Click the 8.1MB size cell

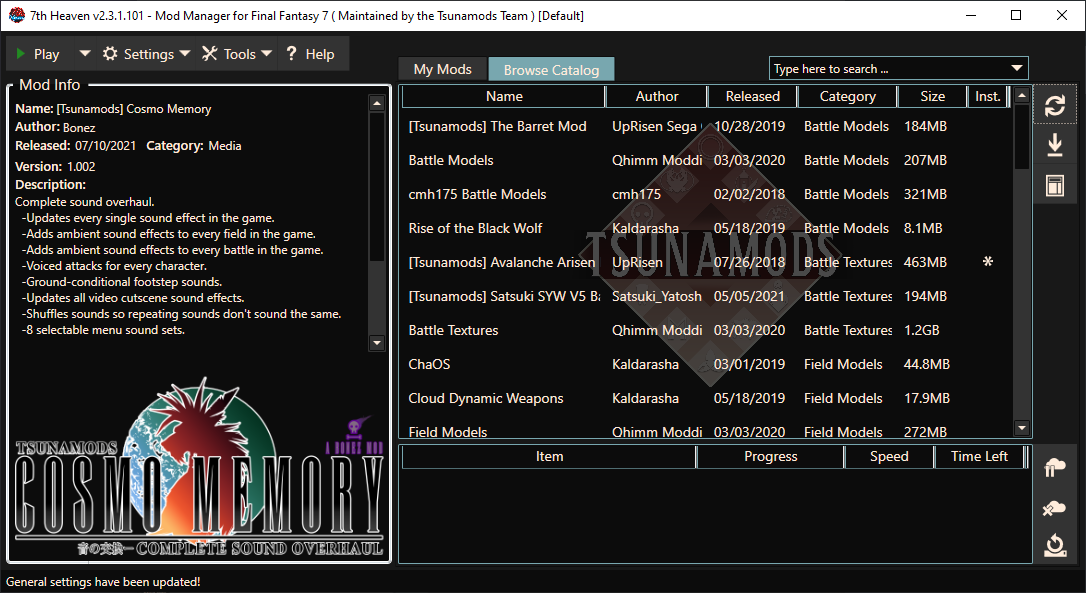pos(923,228)
